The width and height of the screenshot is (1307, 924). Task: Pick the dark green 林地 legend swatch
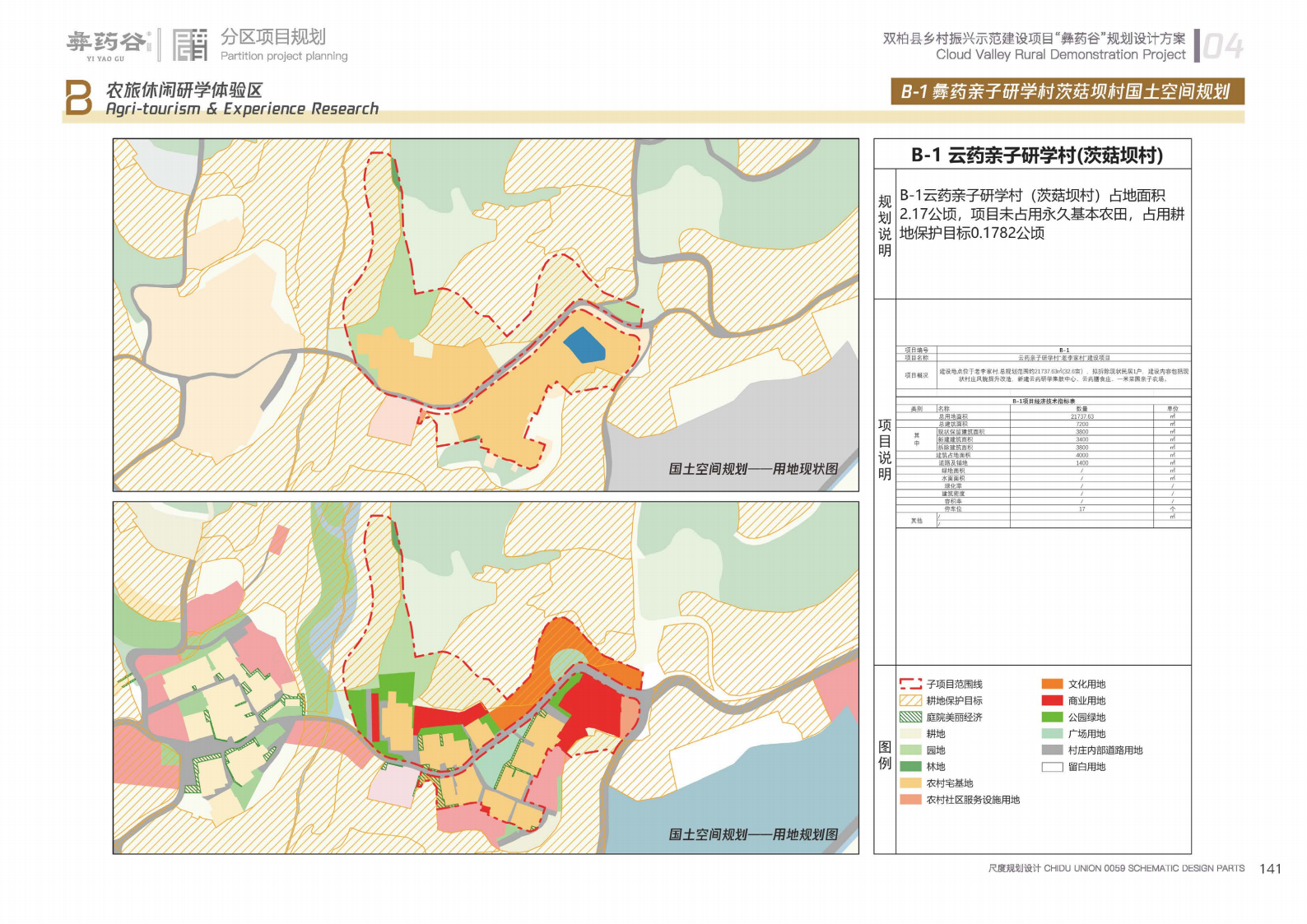coord(910,766)
